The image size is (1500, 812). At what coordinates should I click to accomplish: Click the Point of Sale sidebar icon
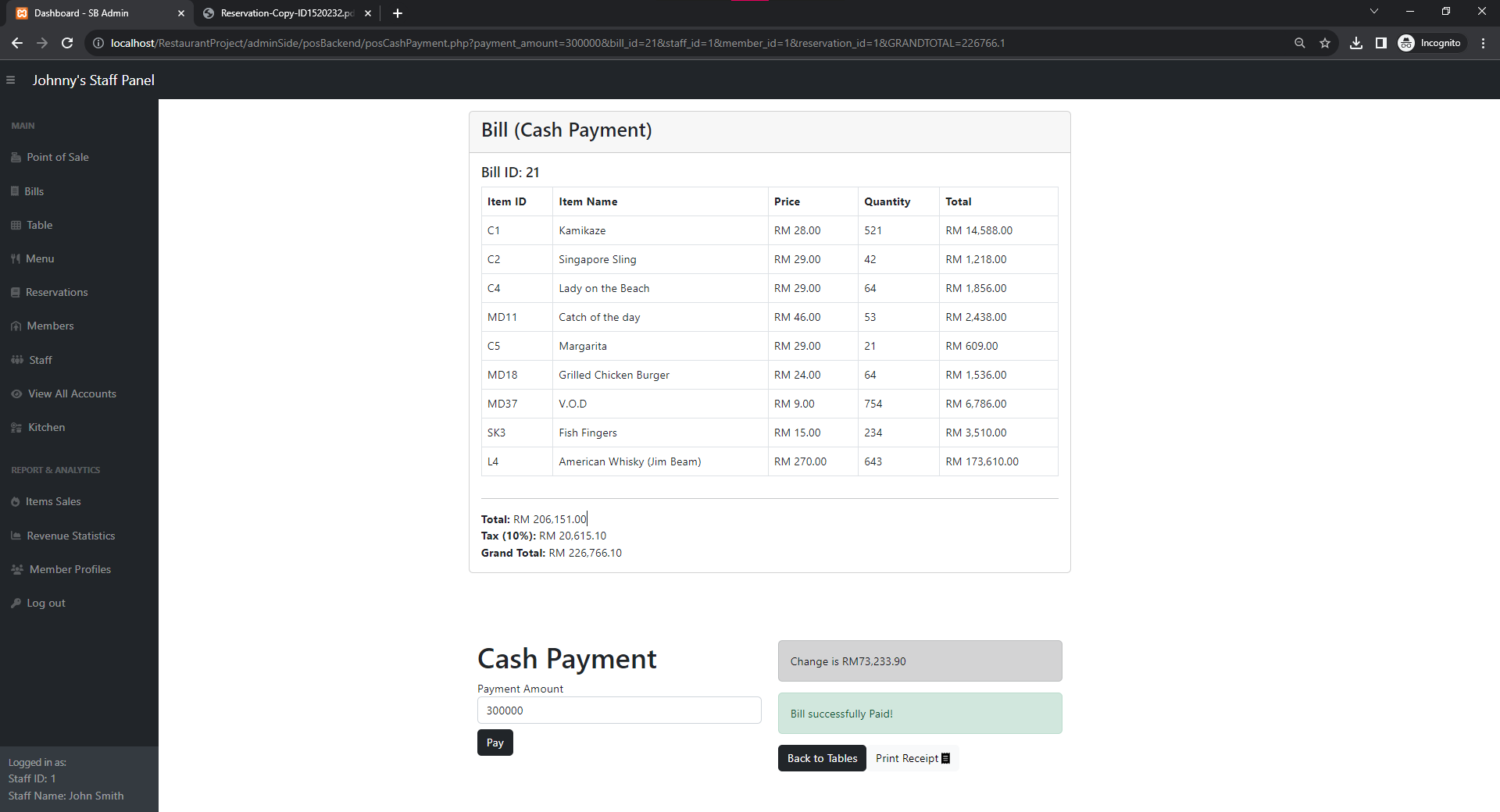tap(16, 158)
